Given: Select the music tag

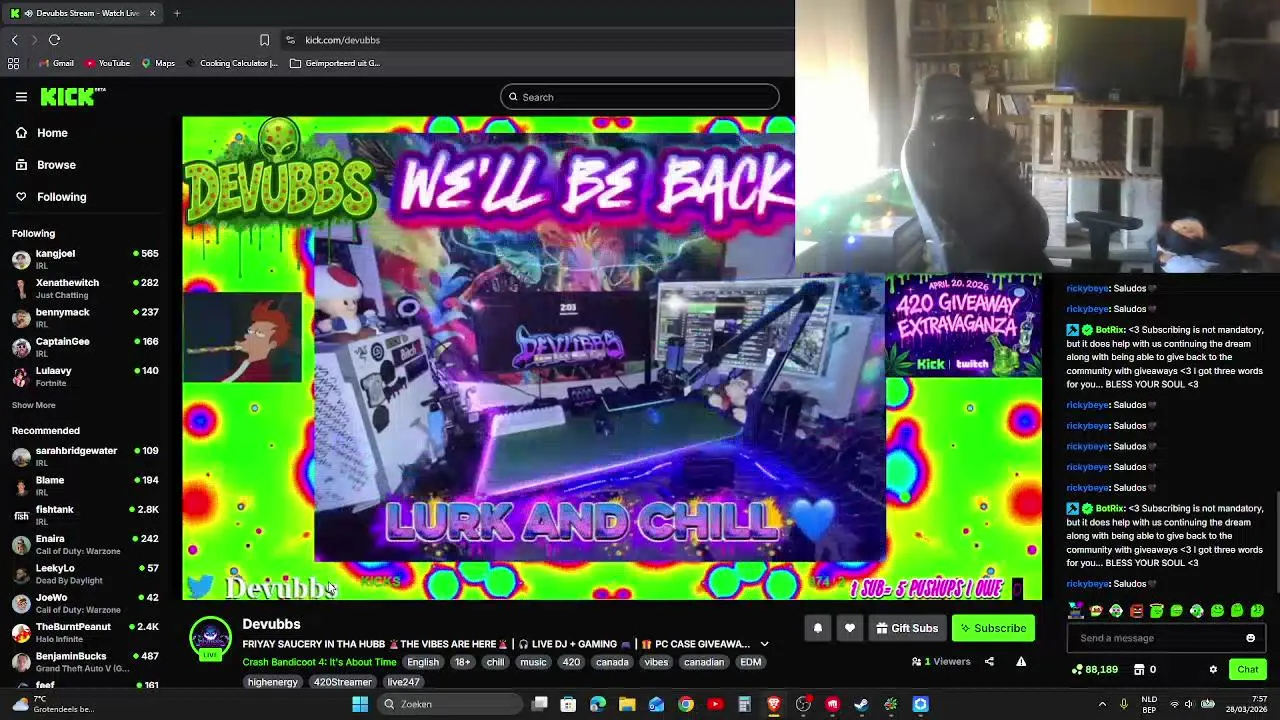Looking at the screenshot, I should point(533,662).
